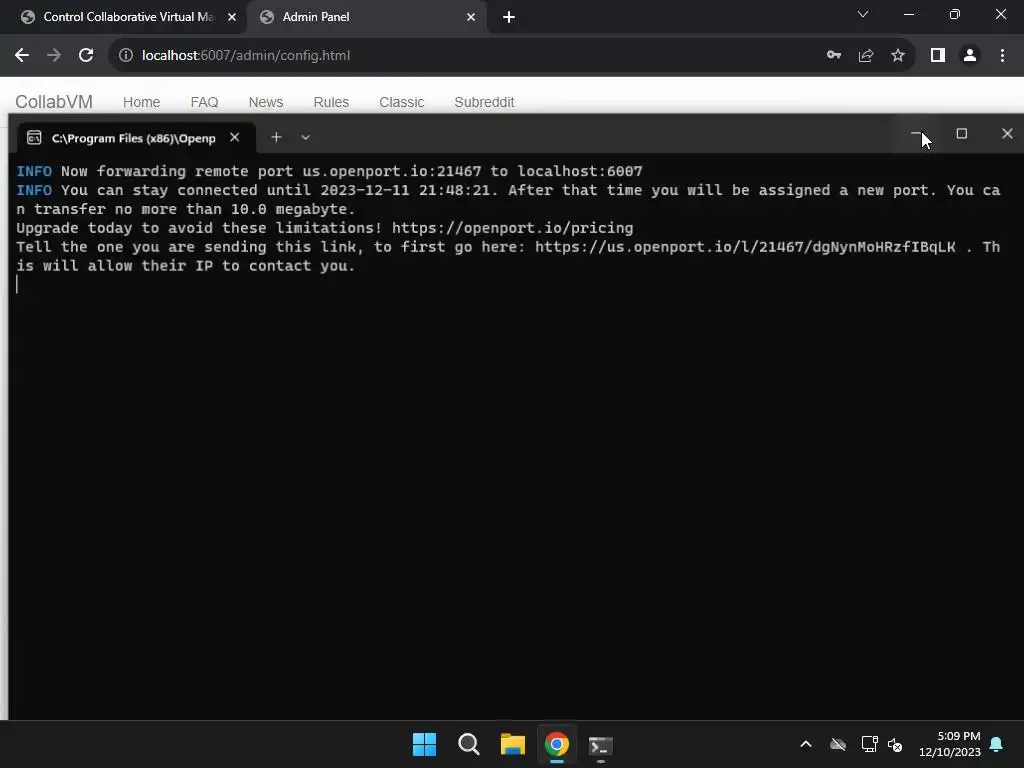Open the Rules nav link

(x=331, y=103)
